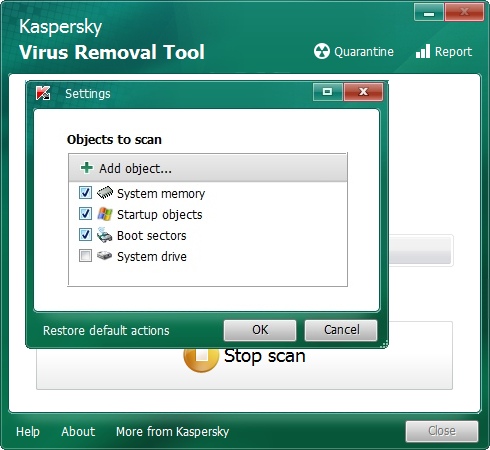Viewport: 490px width, 450px height.
Task: Click the System drive hard disk icon
Action: point(105,256)
